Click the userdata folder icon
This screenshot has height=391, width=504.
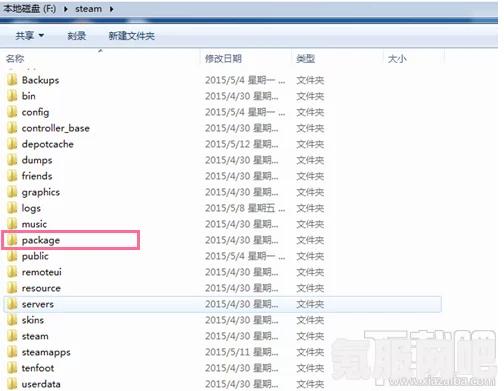coord(12,384)
